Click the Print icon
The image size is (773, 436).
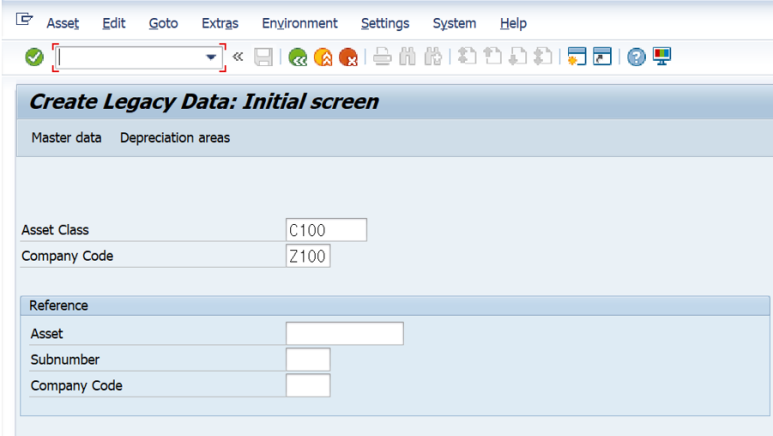[x=382, y=57]
